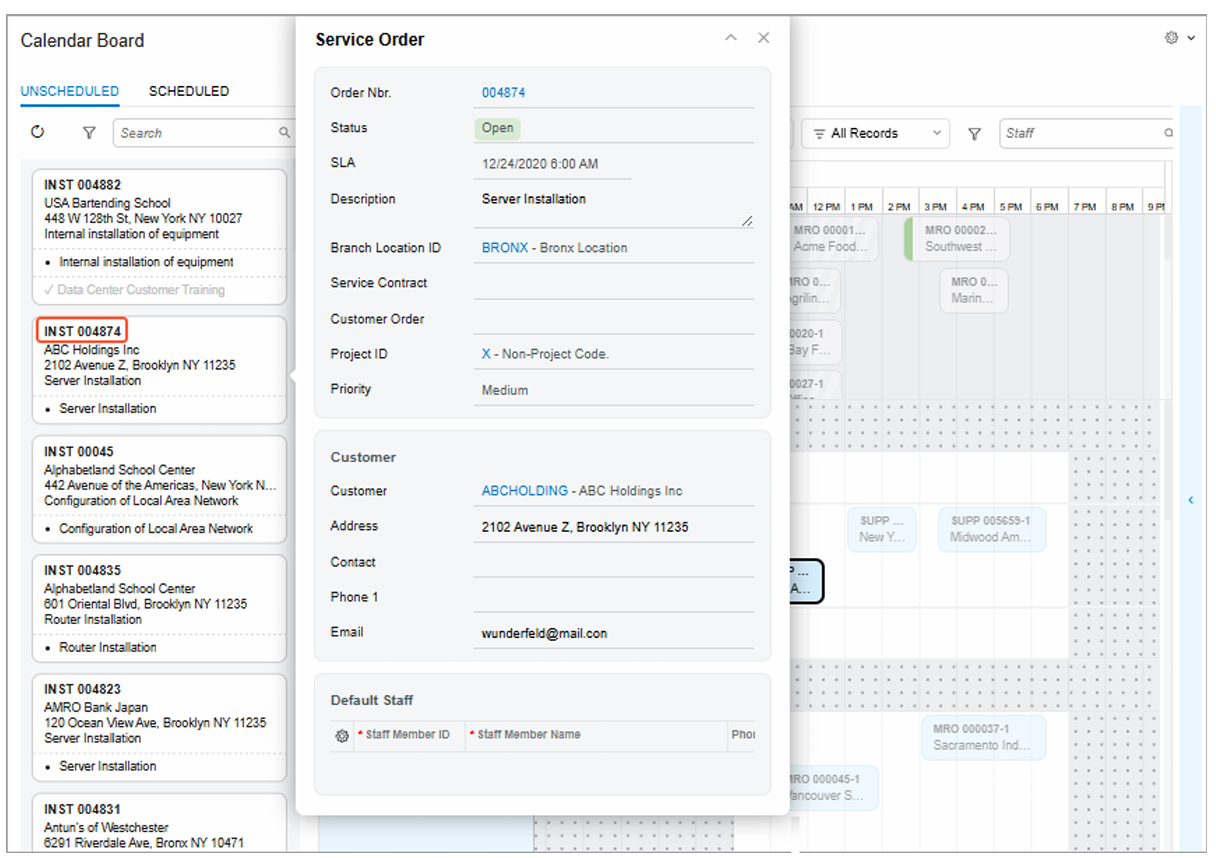Switch to the SCHEDULED tab
Viewport: 1216px width, 858px height.
pyautogui.click(x=189, y=91)
